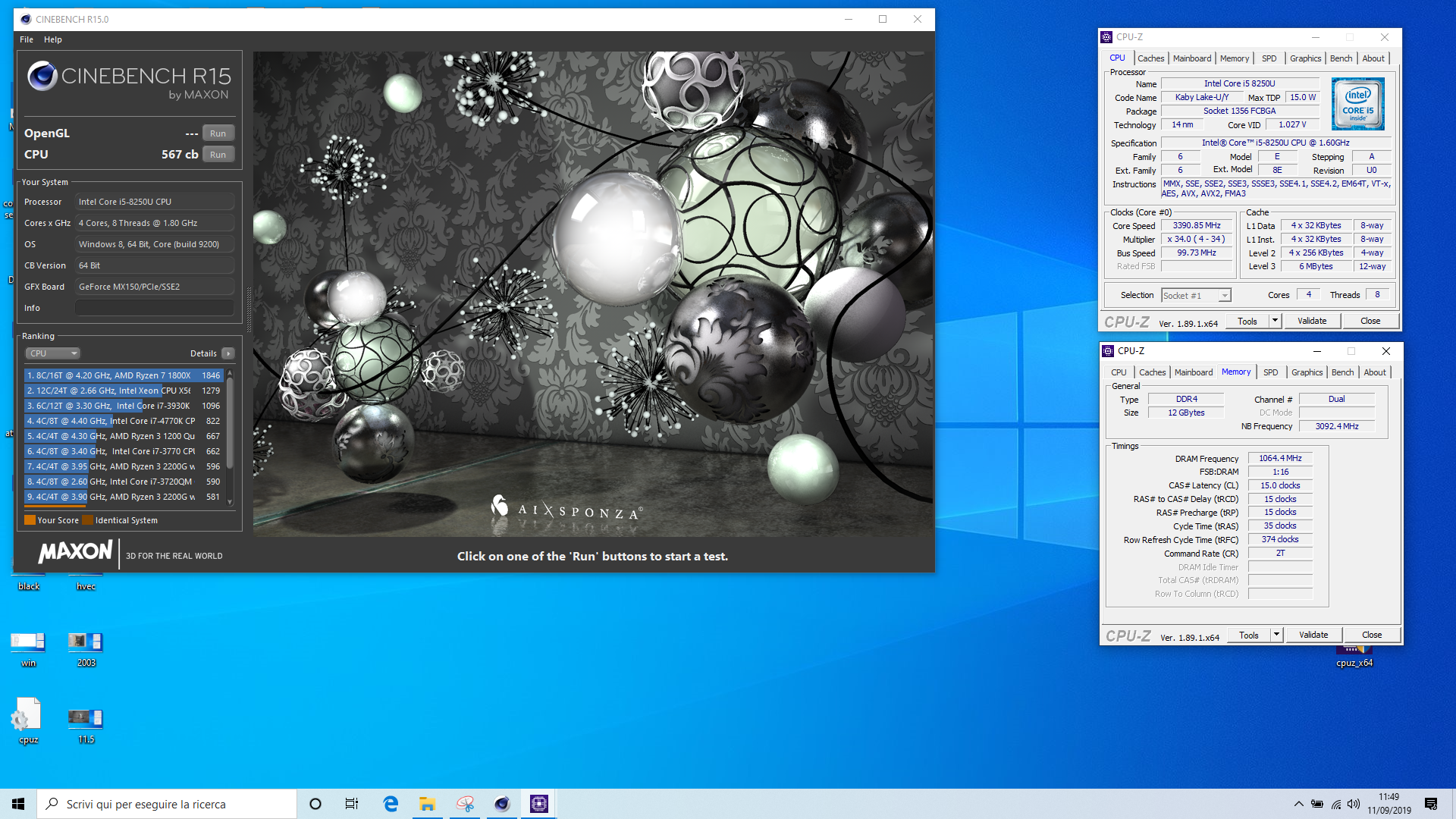Screen dimensions: 1456x819
Task: Select the AMD Ryzen 7 1800X ranking row
Action: [123, 375]
